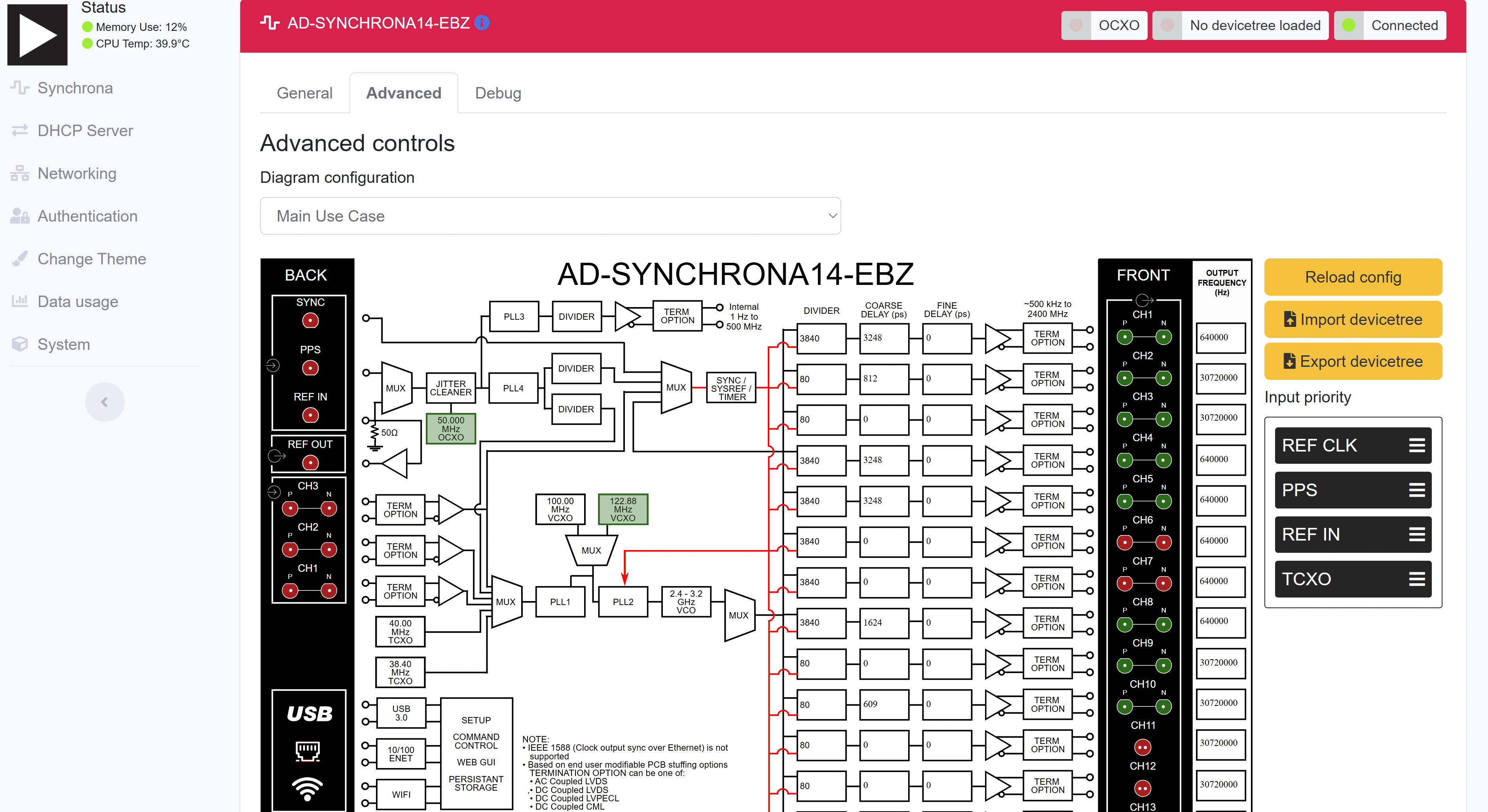Image resolution: width=1488 pixels, height=812 pixels.
Task: Click the Reload config button
Action: point(1353,277)
